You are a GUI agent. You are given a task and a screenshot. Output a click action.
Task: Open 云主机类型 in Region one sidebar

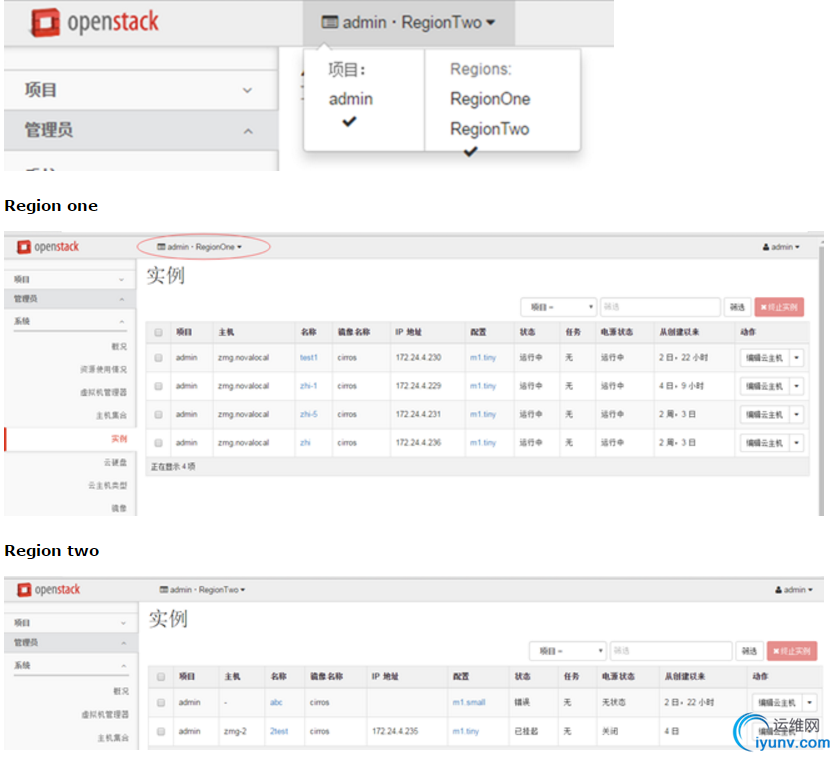(x=107, y=485)
